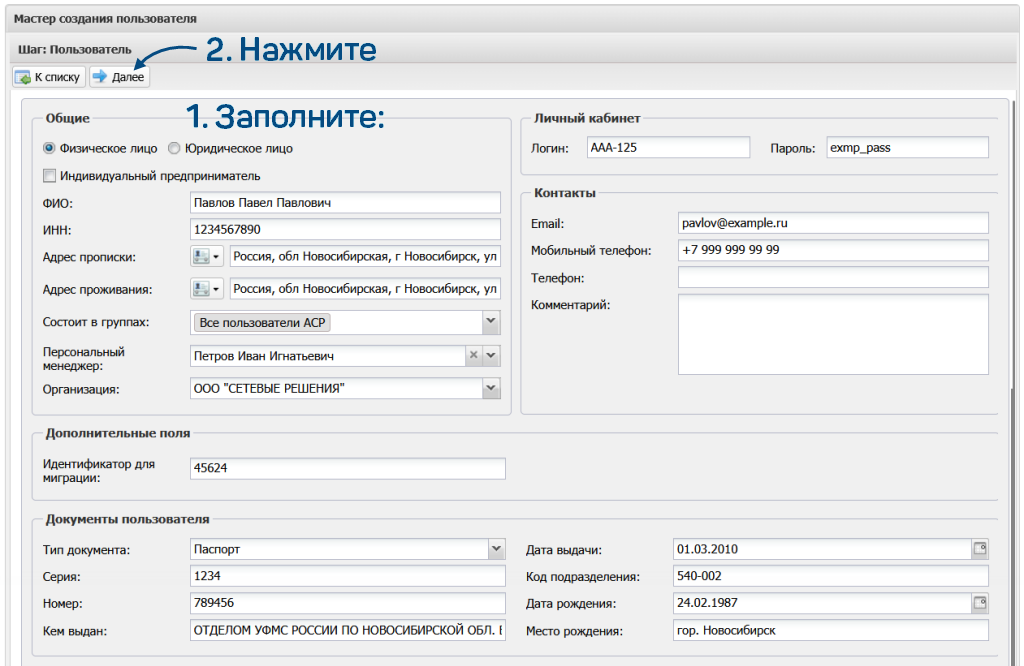The image size is (1024, 666).
Task: Expand the Состоит в группах dropdown
Action: click(490, 322)
